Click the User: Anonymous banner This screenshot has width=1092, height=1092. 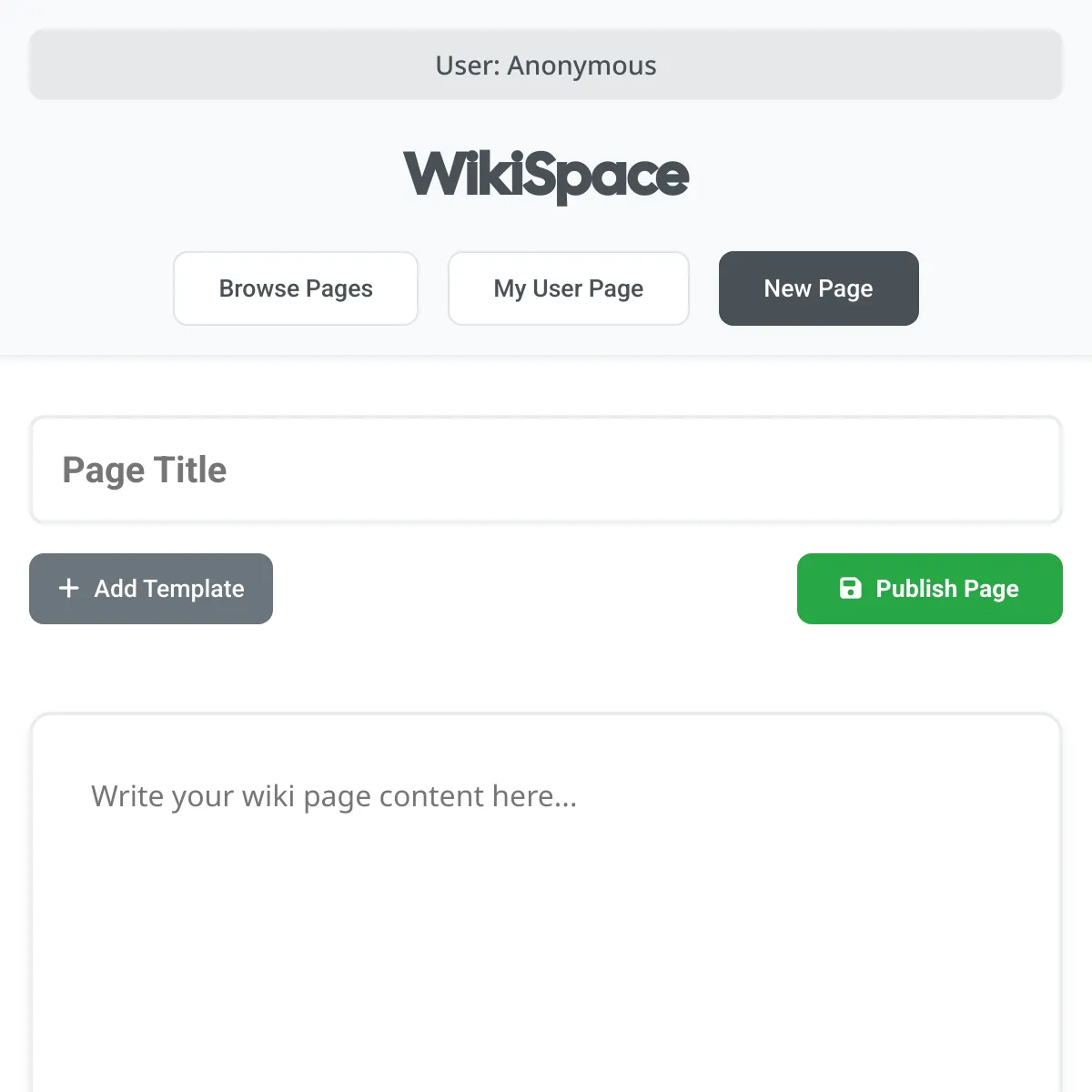(546, 65)
